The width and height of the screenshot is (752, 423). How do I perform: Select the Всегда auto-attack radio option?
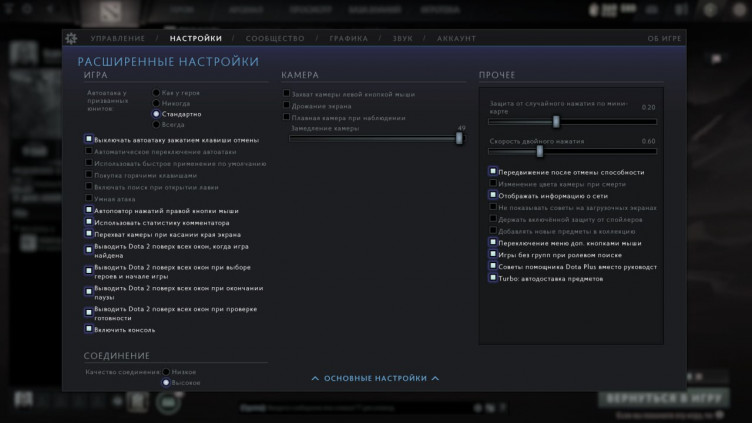pos(157,125)
